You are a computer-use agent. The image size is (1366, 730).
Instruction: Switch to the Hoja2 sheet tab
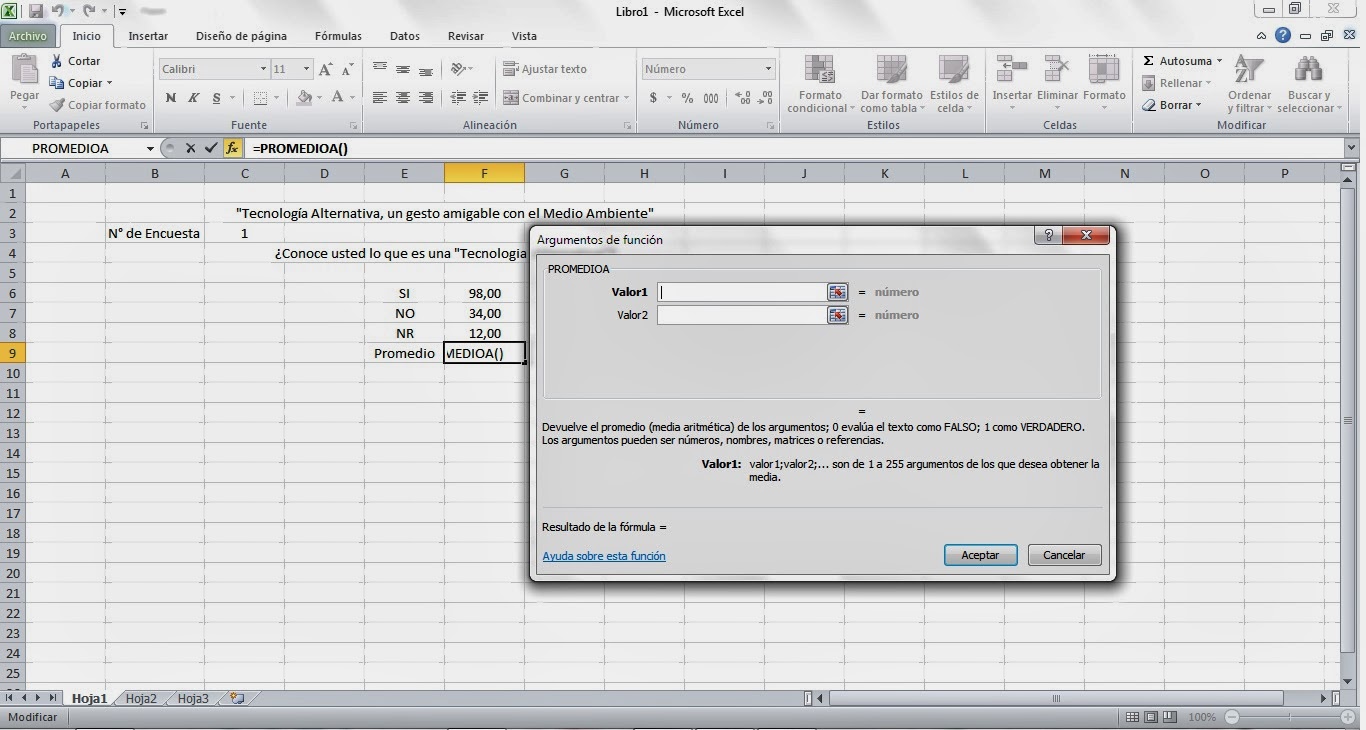tap(140, 698)
